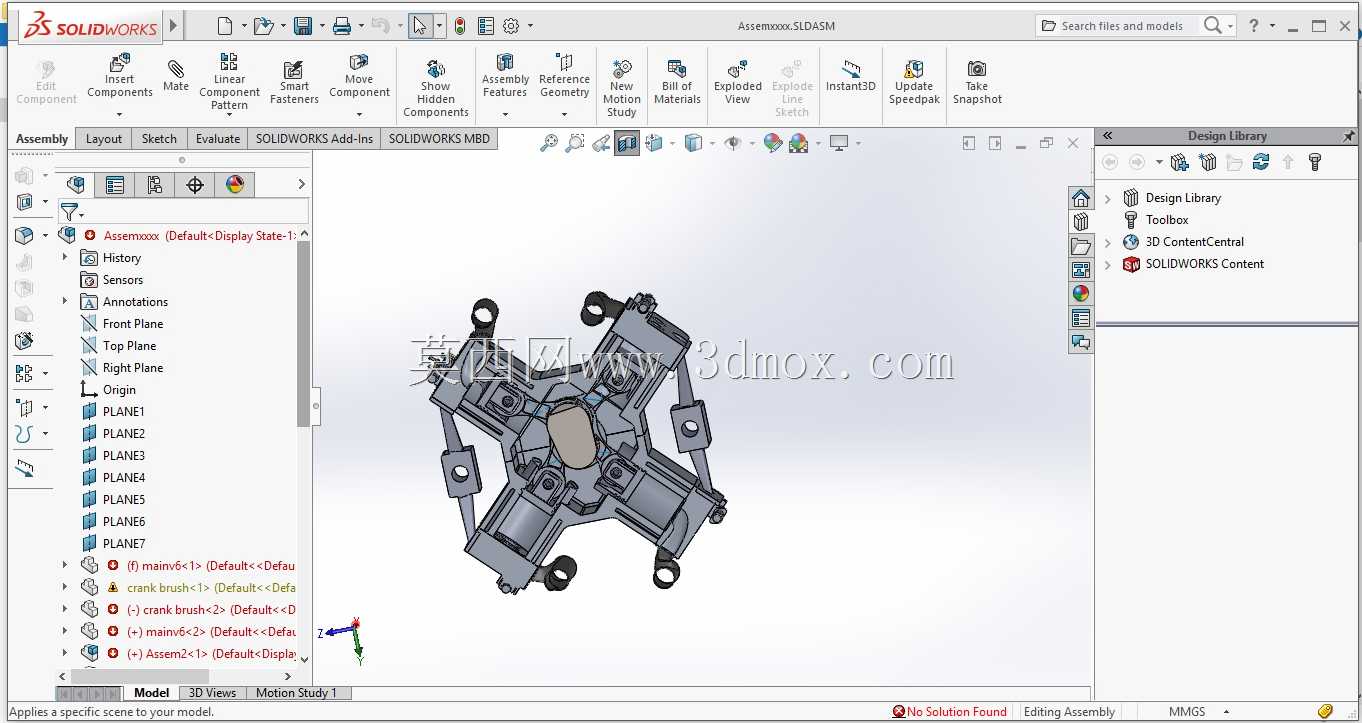This screenshot has height=723, width=1362.
Task: Expand the SOLIDWORKS logo menu arrow
Action: (174, 26)
